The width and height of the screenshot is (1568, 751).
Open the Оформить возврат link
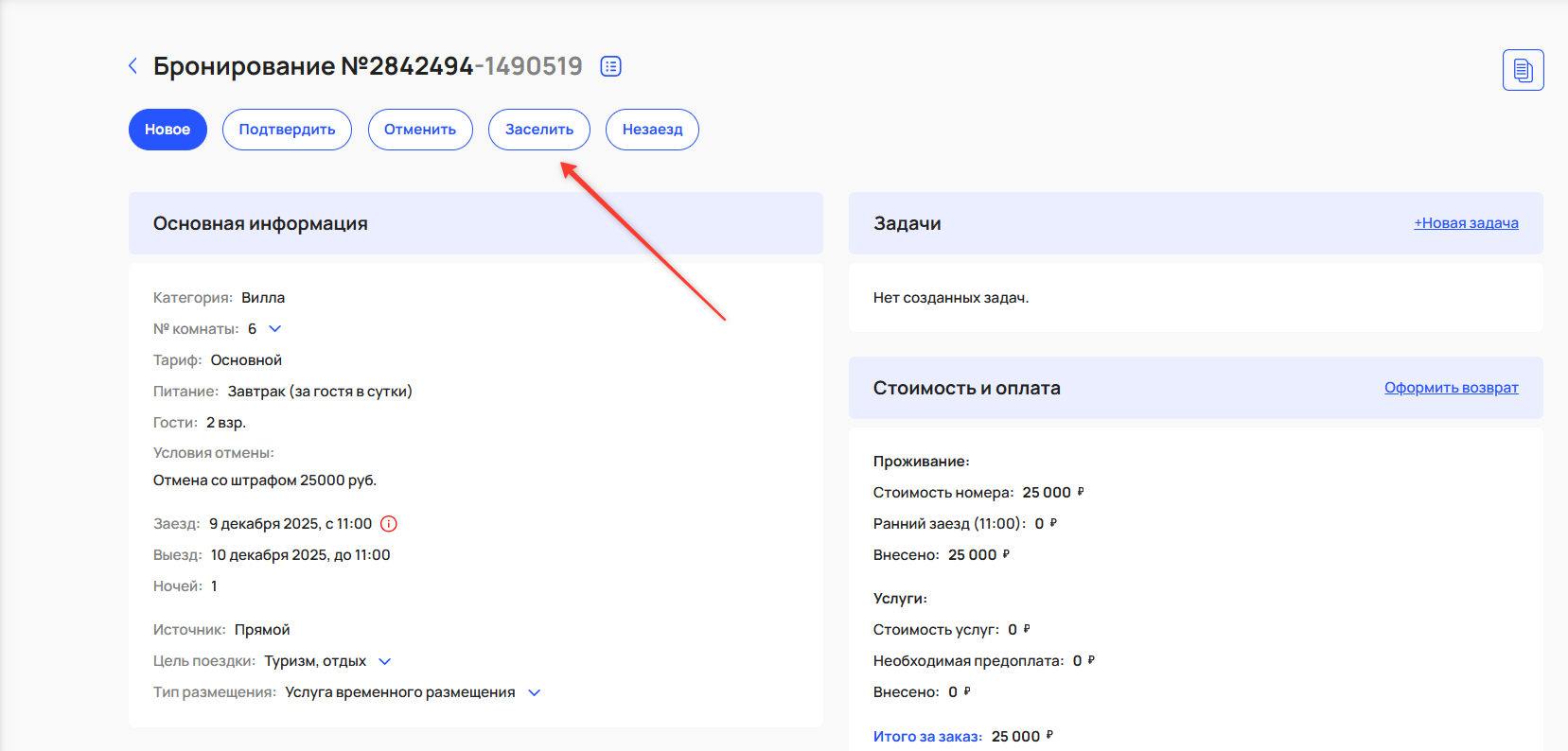click(1451, 388)
